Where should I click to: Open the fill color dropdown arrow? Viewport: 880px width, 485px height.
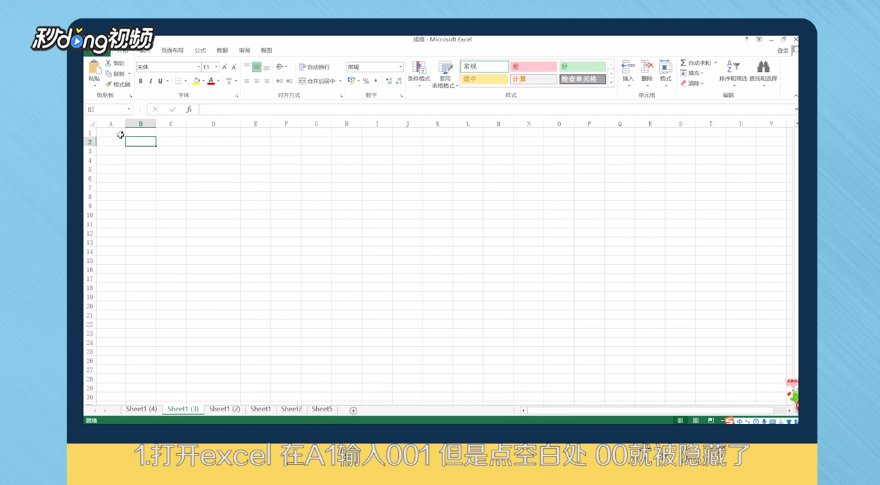coord(203,81)
